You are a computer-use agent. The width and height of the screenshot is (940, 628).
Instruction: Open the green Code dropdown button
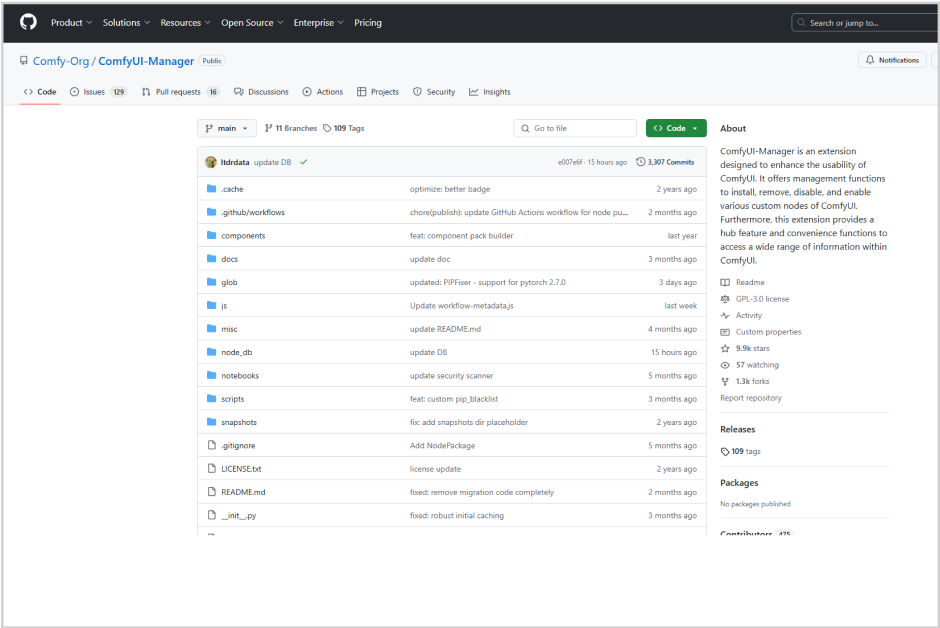[x=676, y=128]
